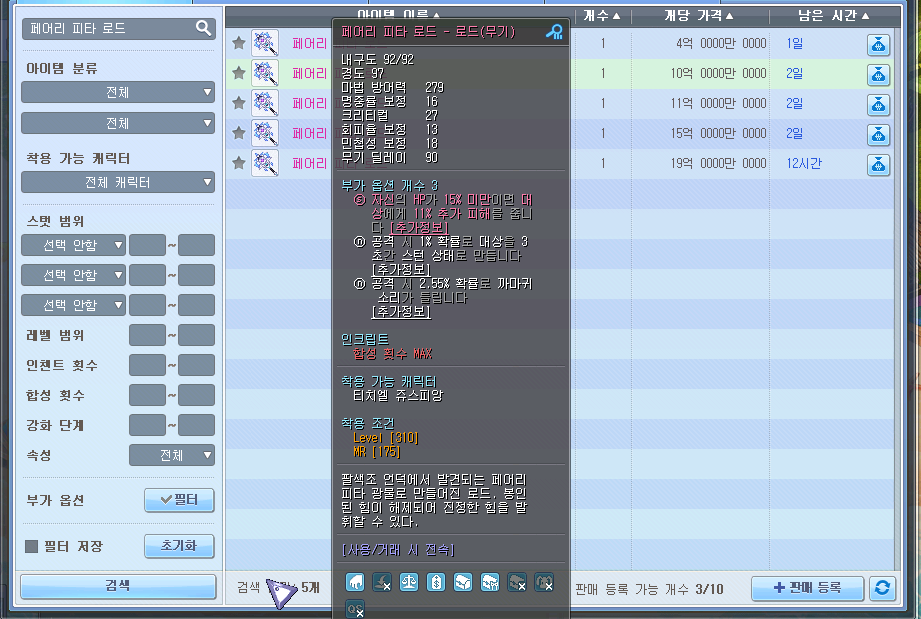The width and height of the screenshot is (921, 619).
Task: Open the third 선택 안함 stat dropdown
Action: pyautogui.click(x=73, y=305)
